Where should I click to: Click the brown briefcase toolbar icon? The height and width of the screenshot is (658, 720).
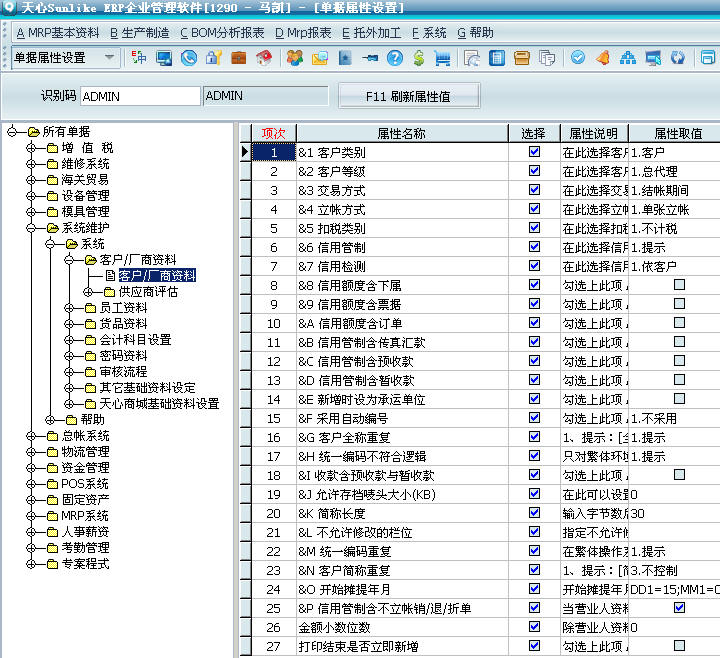pyautogui.click(x=238, y=58)
